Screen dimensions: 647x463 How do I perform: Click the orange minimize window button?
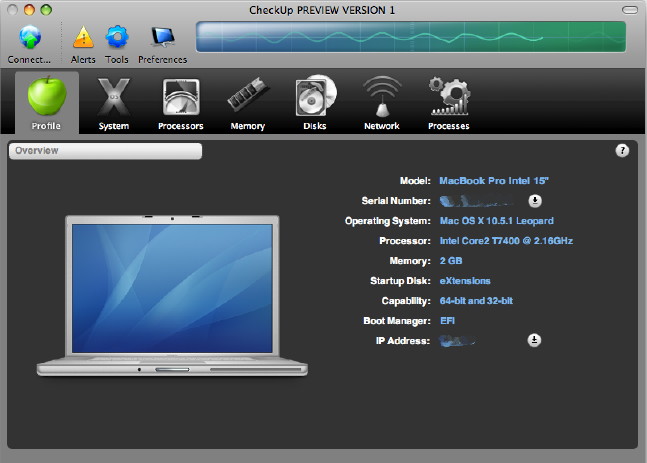[29, 9]
